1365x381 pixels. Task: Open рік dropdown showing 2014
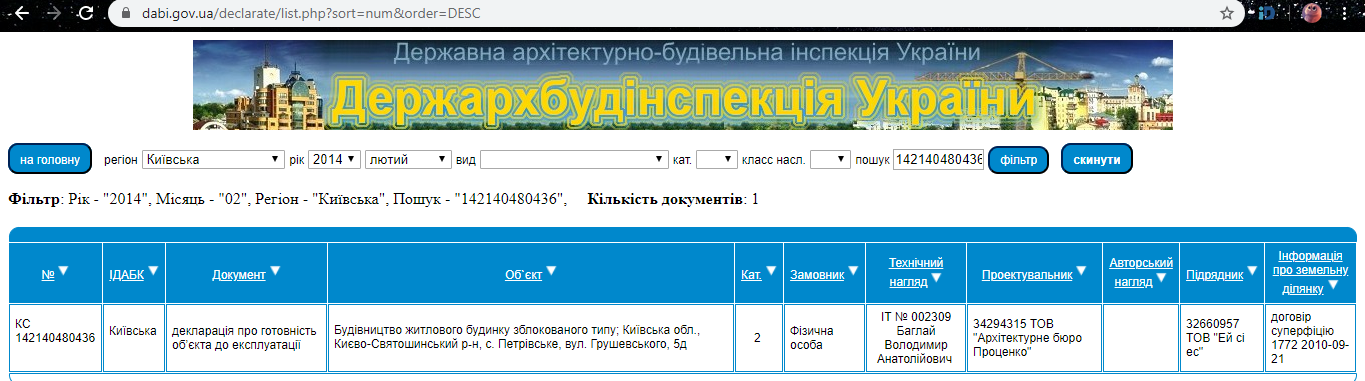tap(333, 159)
